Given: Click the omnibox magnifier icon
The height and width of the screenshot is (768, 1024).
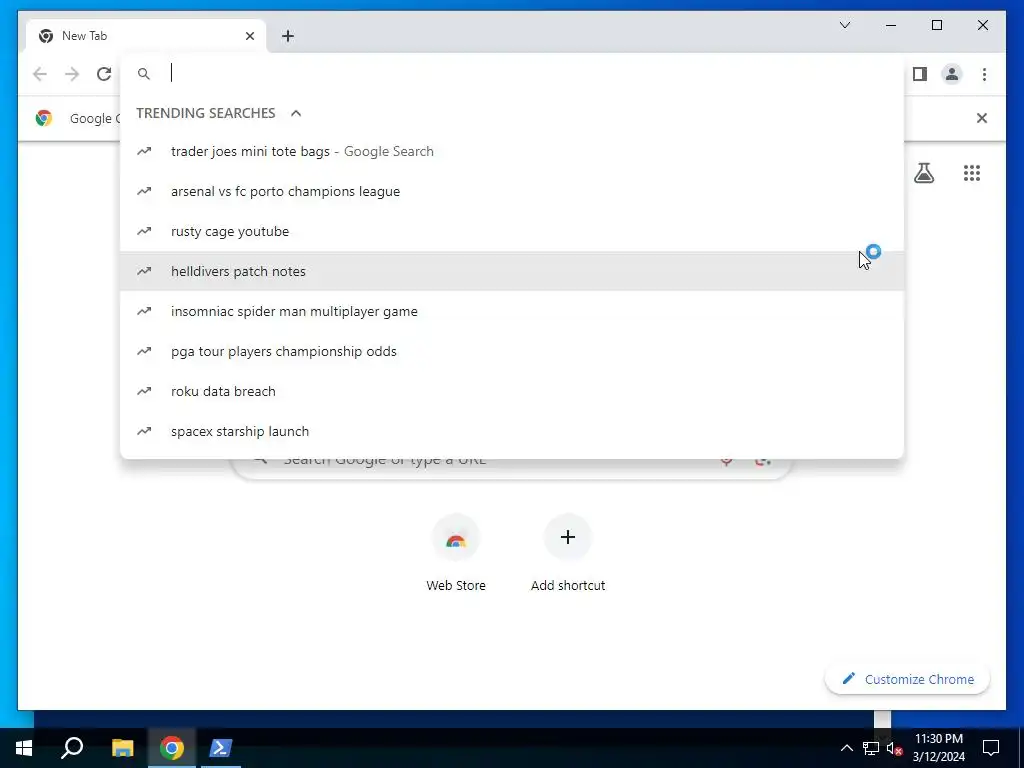Looking at the screenshot, I should (144, 74).
